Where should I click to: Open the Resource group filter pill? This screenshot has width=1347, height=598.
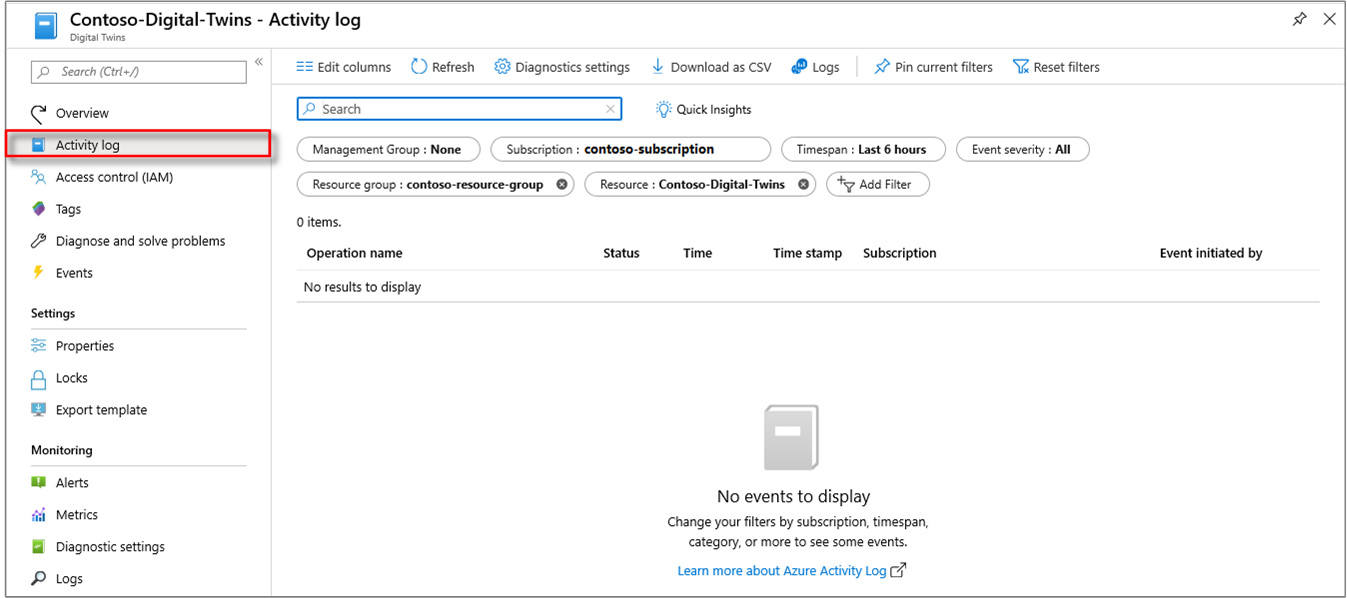(x=436, y=184)
